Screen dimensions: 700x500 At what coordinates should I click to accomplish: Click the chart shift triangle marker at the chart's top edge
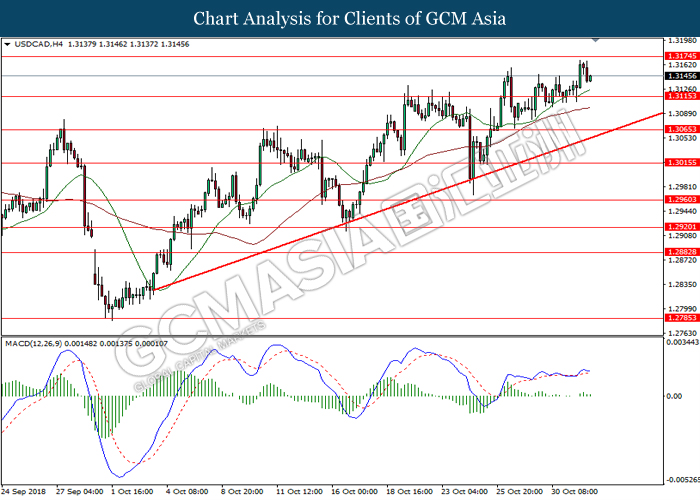pos(596,40)
